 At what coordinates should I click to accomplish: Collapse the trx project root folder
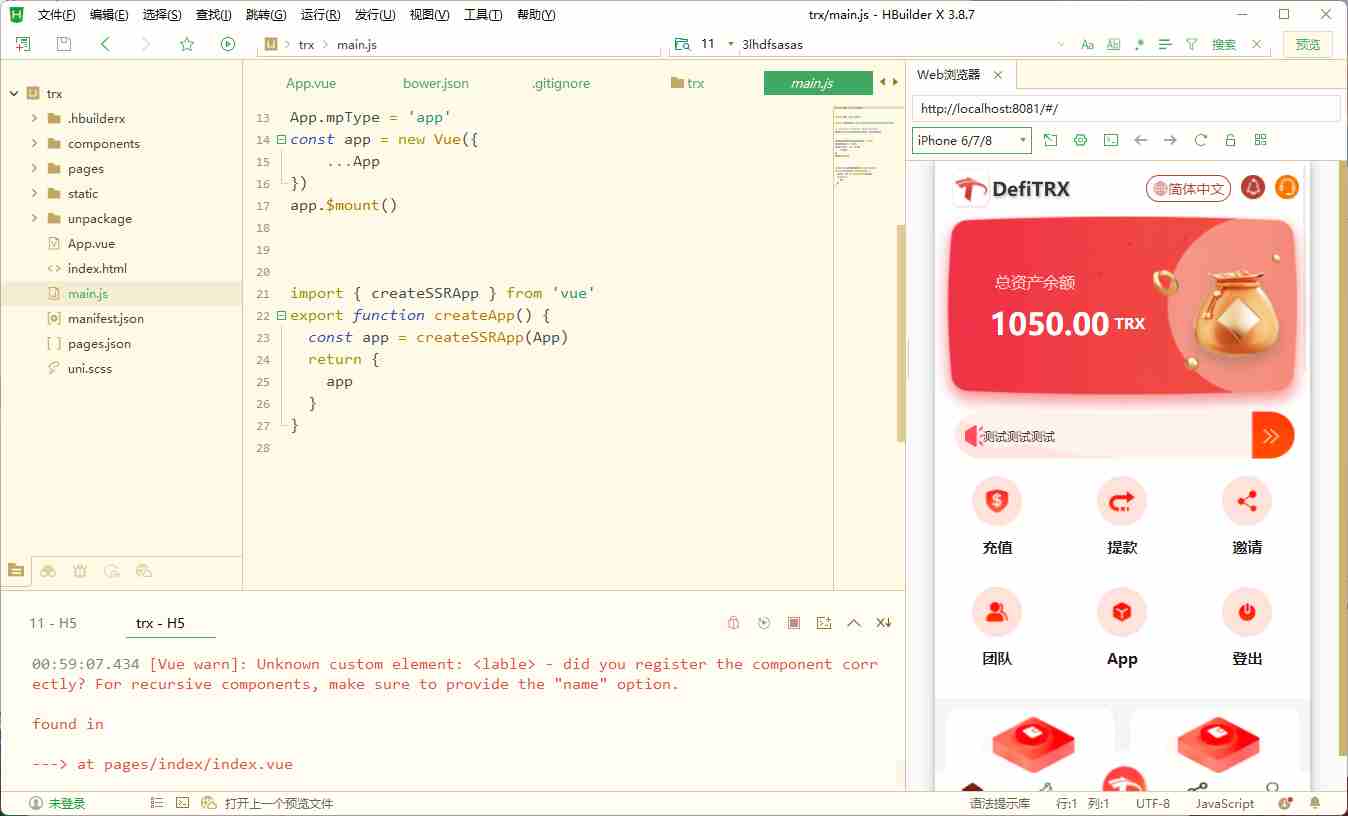[14, 94]
